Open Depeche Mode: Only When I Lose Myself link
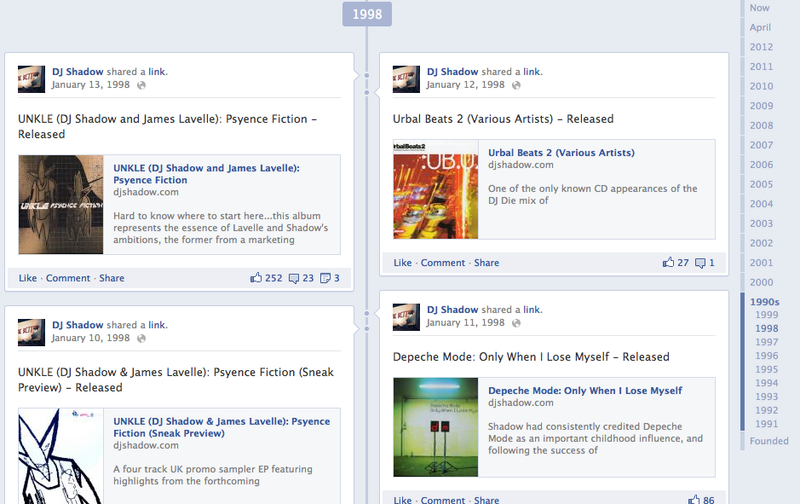Screen dimensions: 800x504 pyautogui.click(x=585, y=391)
